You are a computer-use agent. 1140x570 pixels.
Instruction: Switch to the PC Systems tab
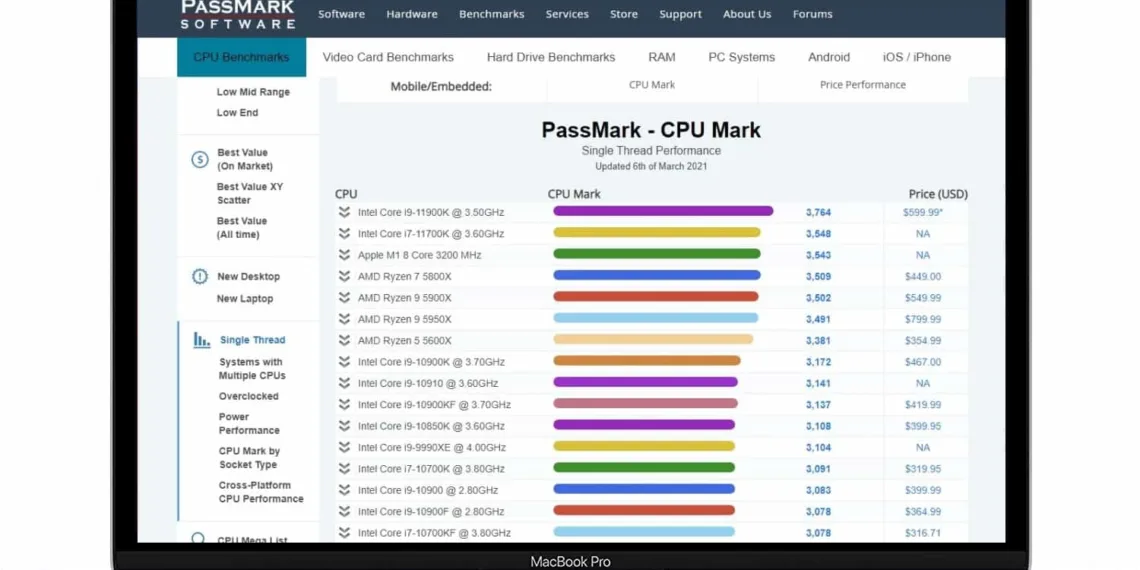[x=742, y=57]
